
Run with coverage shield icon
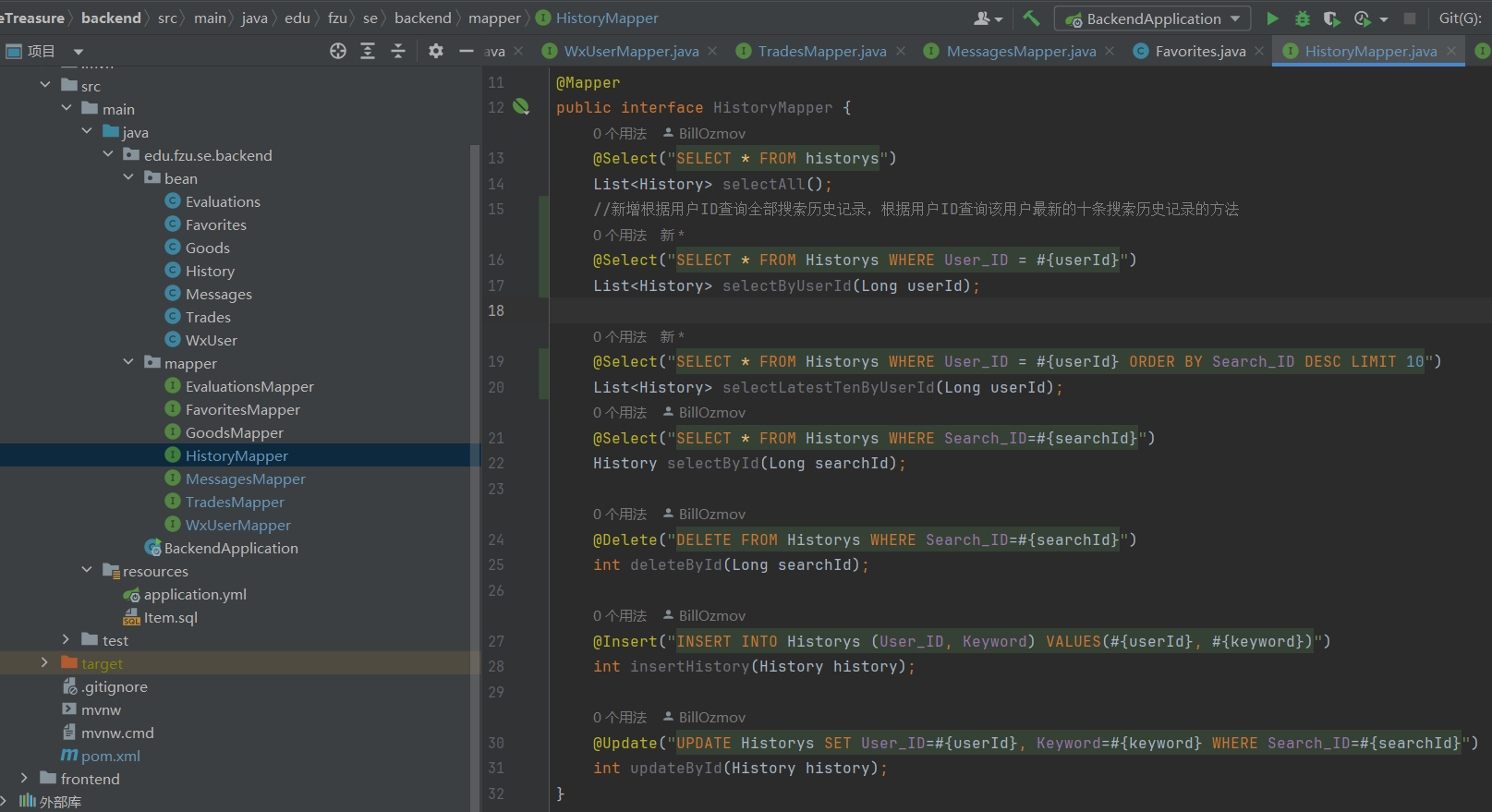tap(1331, 18)
